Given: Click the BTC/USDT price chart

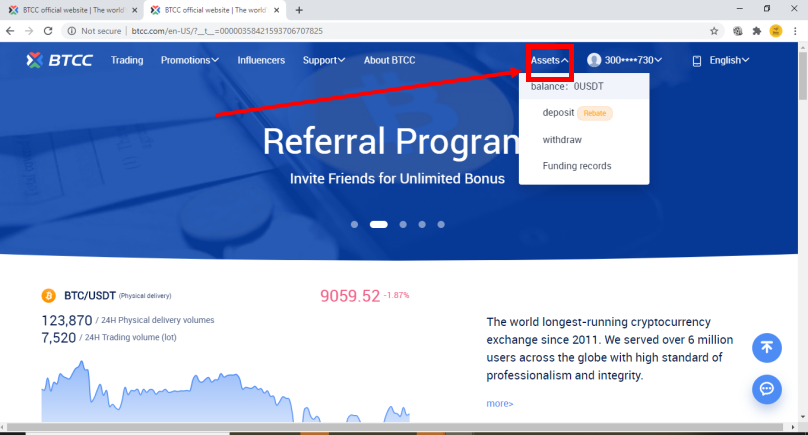Looking at the screenshot, I should (226, 391).
